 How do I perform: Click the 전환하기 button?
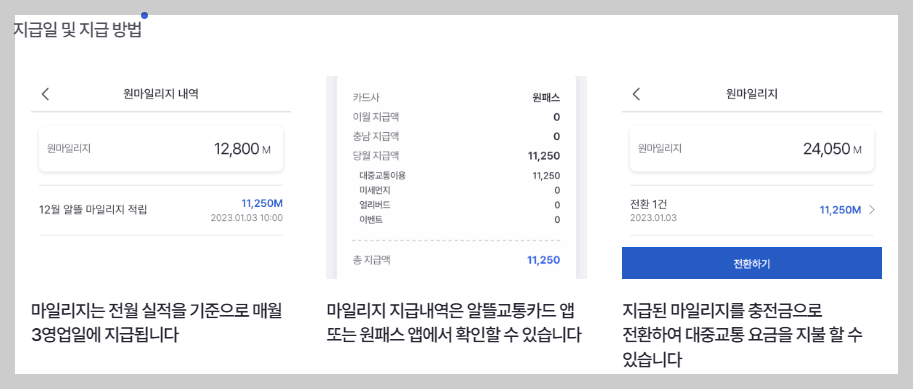coord(752,263)
